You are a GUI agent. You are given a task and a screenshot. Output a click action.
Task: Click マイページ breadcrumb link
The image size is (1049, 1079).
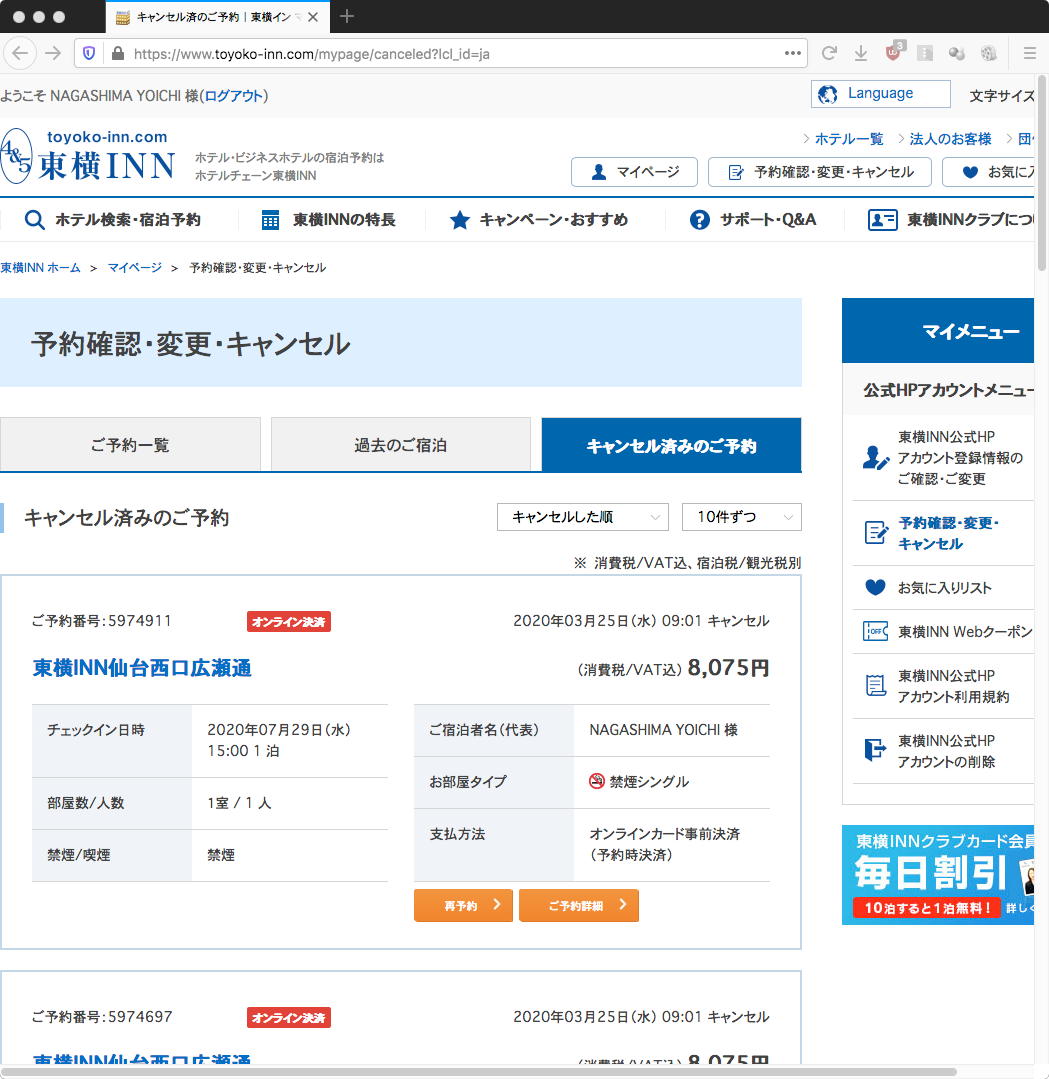[135, 268]
